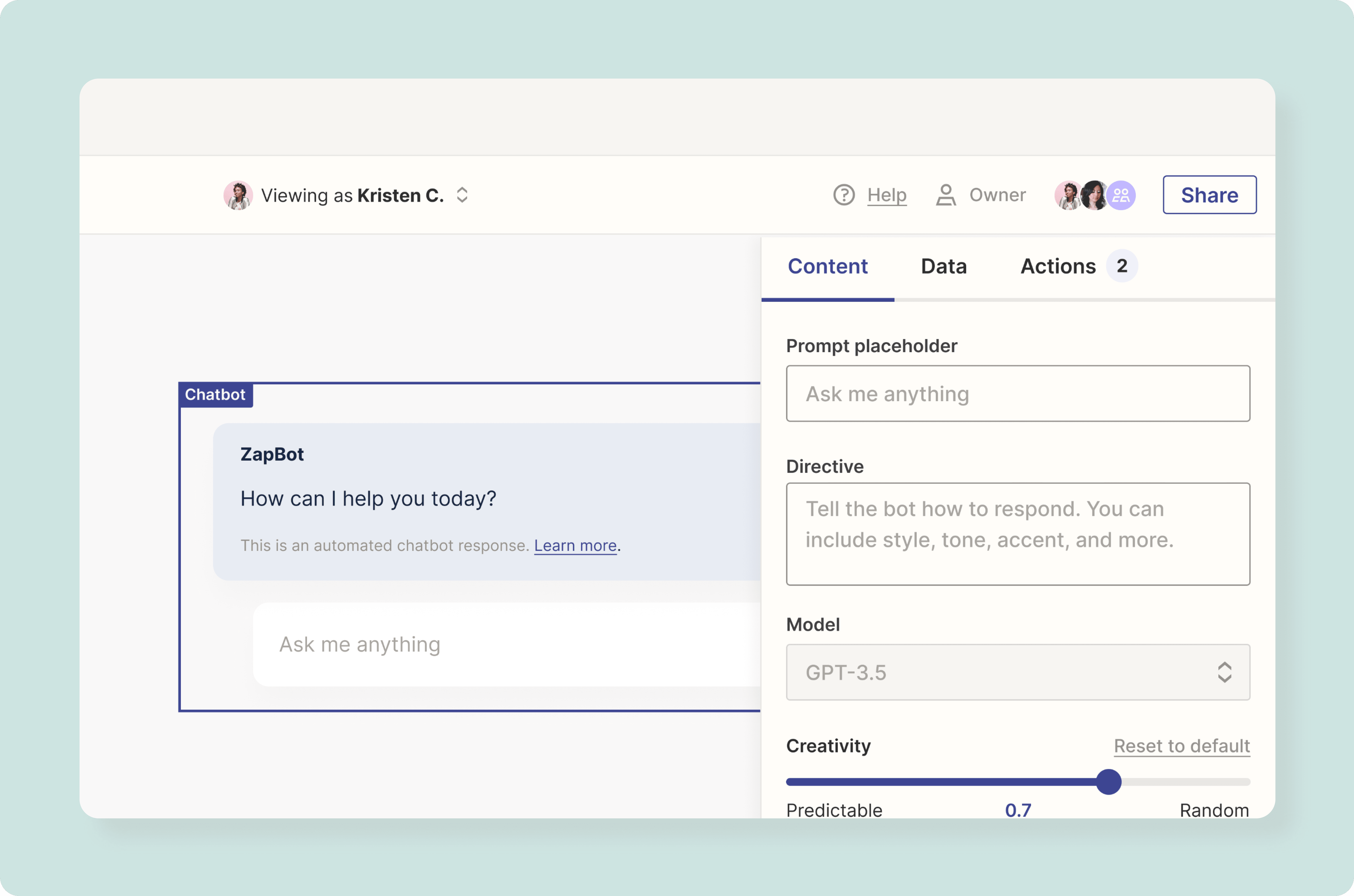The height and width of the screenshot is (896, 1354).
Task: Open the Actions tab
Action: [x=1058, y=266]
